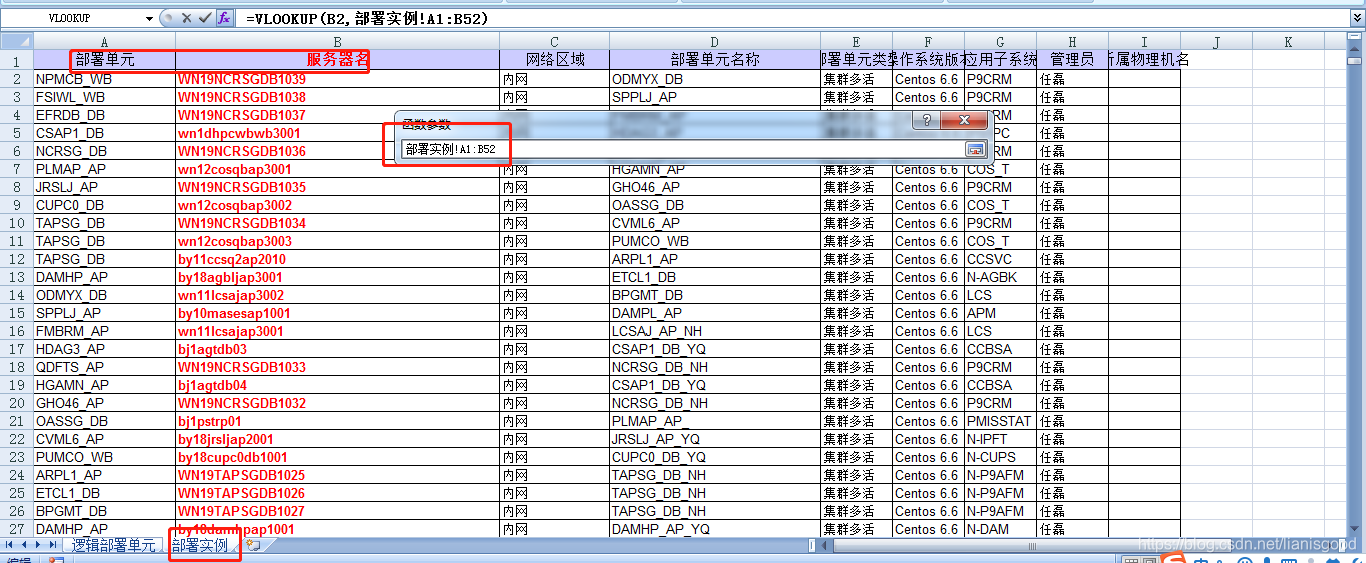Click cell 部署单元 in header row
Viewport: 1366px width, 563px height.
(x=104, y=60)
